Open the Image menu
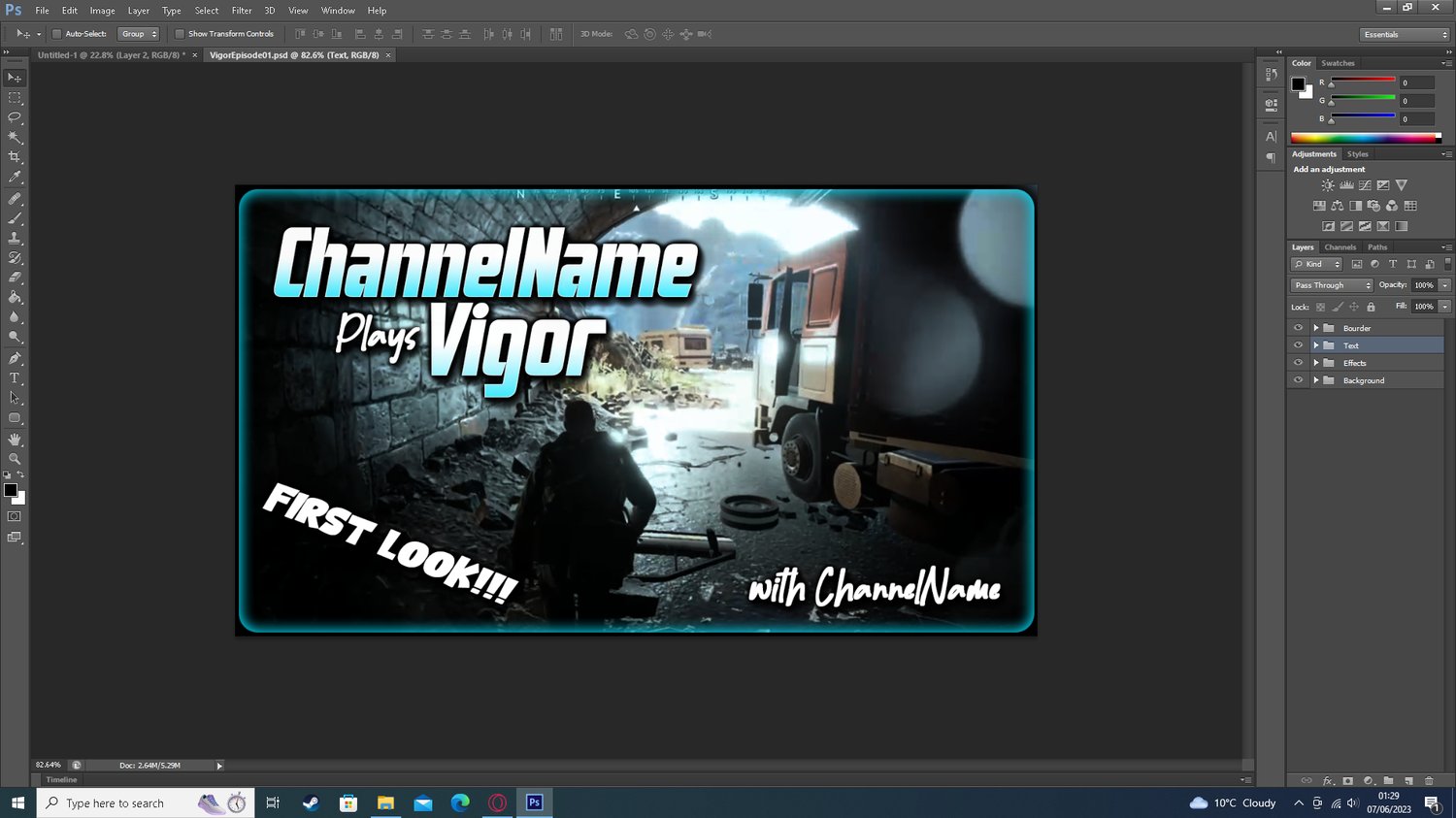This screenshot has height=818, width=1456. point(102,11)
